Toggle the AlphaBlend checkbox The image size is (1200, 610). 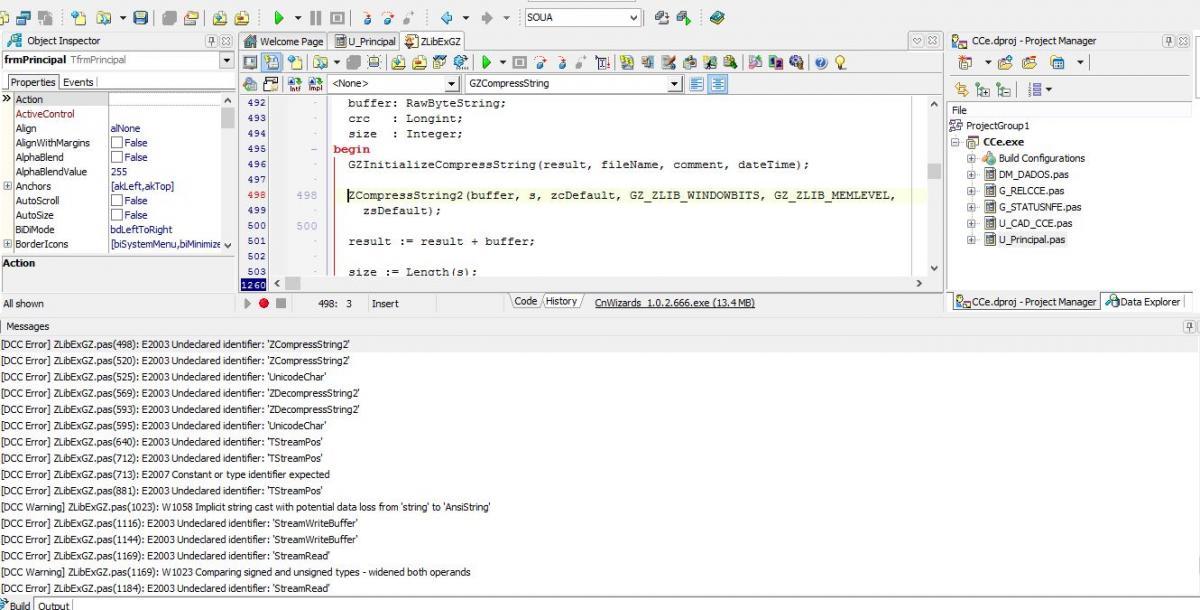tap(117, 158)
